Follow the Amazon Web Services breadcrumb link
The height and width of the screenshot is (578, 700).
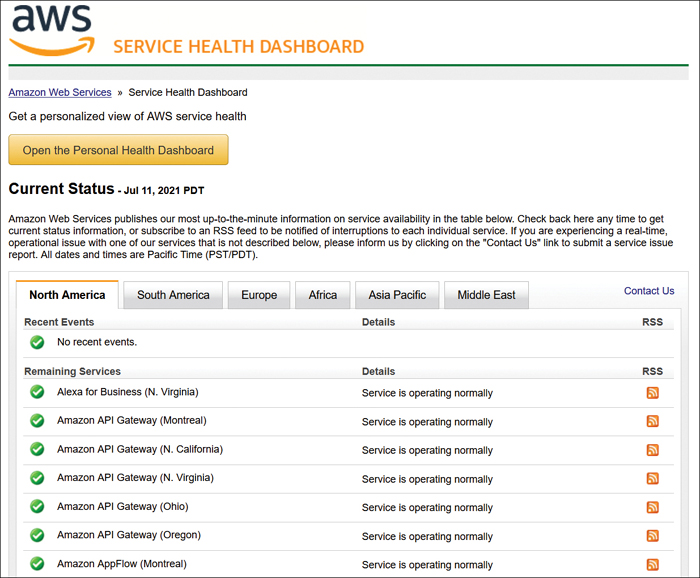click(x=60, y=92)
